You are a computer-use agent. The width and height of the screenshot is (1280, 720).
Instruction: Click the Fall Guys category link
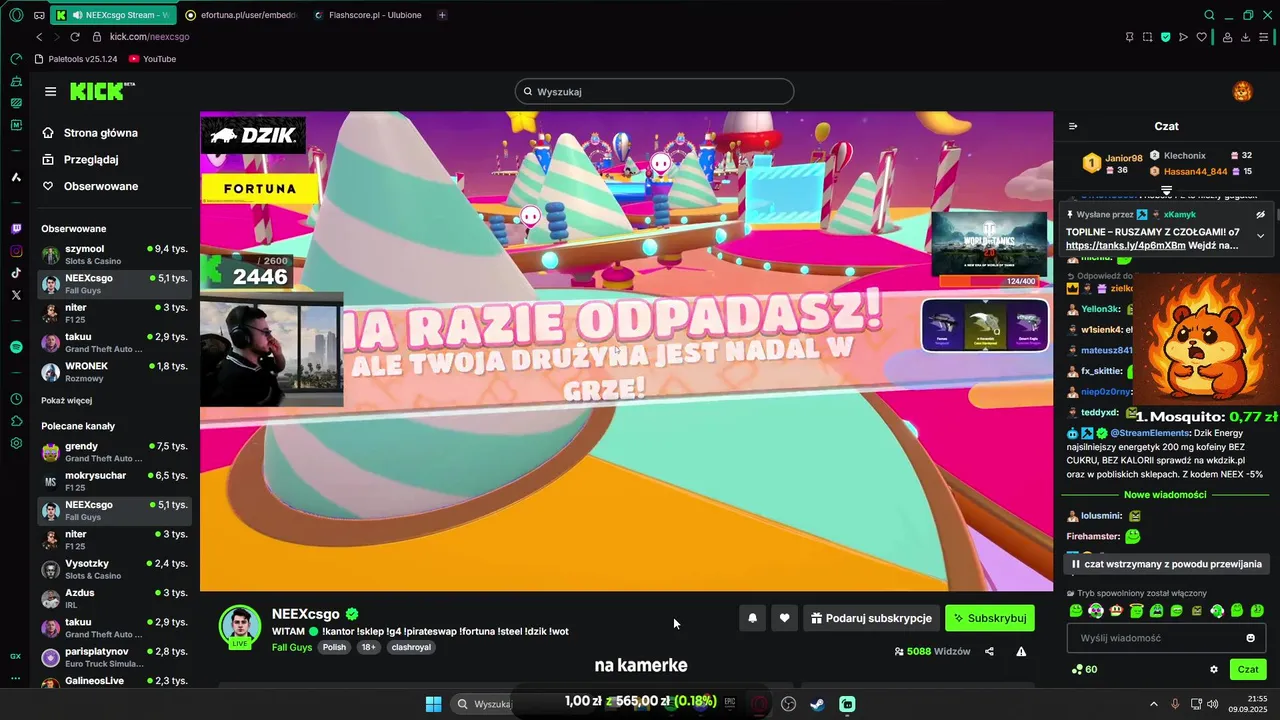pos(292,647)
